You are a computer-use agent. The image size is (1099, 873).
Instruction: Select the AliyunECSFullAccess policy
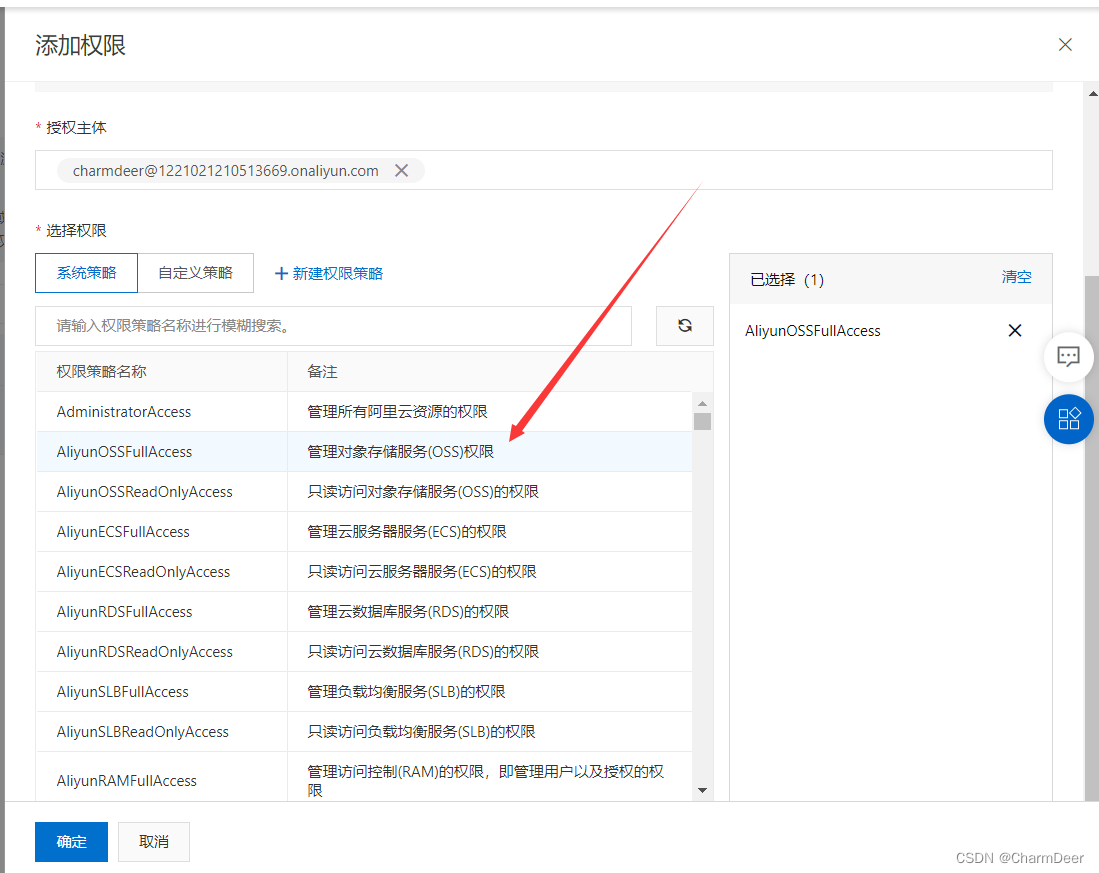[364, 531]
